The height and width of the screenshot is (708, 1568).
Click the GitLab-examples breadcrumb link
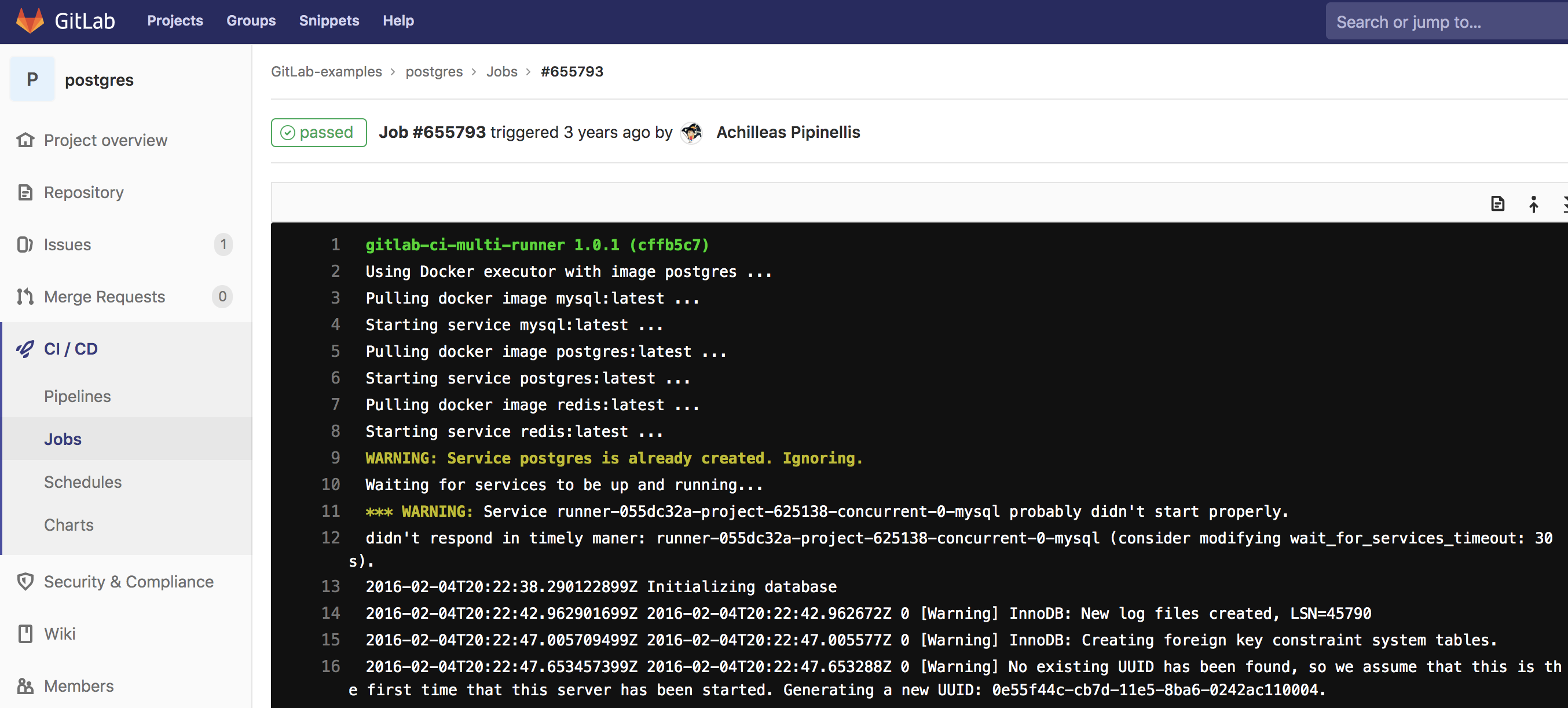(326, 72)
